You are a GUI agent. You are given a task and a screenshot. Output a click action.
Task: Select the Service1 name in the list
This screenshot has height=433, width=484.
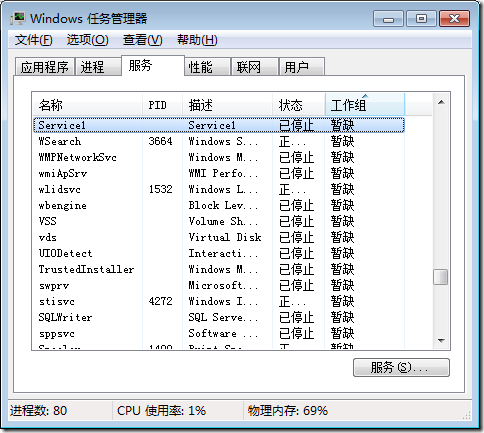[62, 125]
